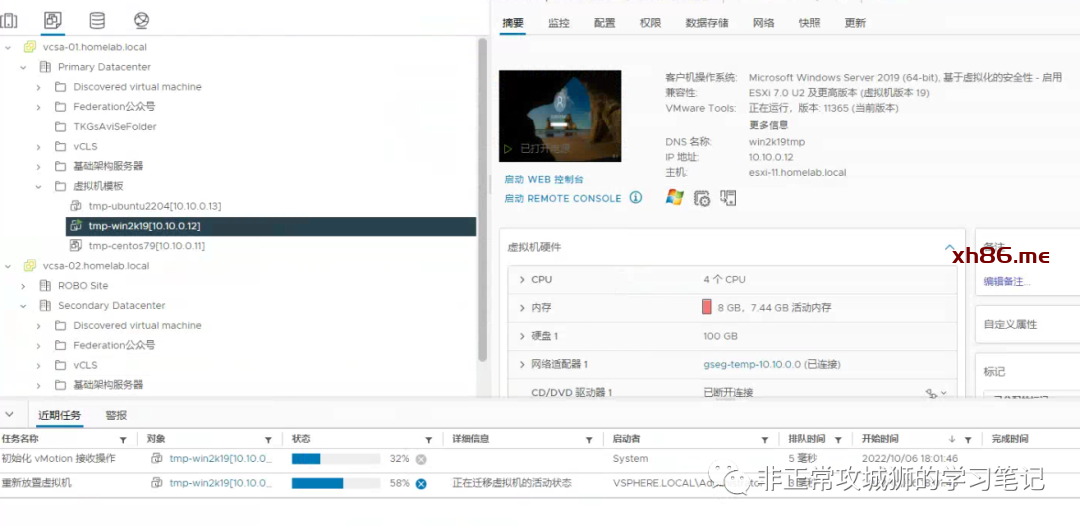
Task: Click the Windows guest OS icon
Action: (674, 198)
